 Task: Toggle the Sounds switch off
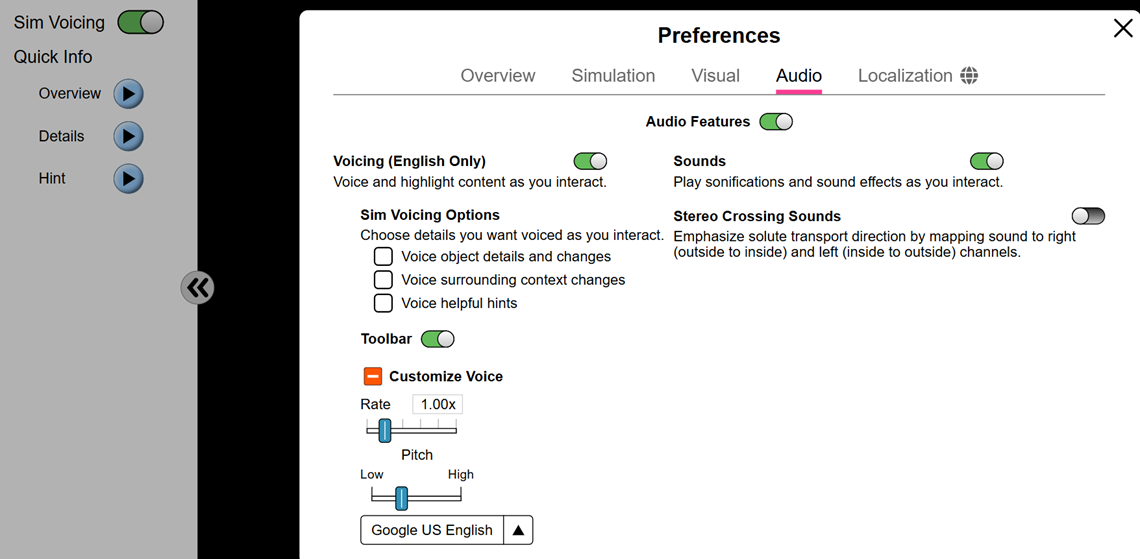click(x=987, y=161)
